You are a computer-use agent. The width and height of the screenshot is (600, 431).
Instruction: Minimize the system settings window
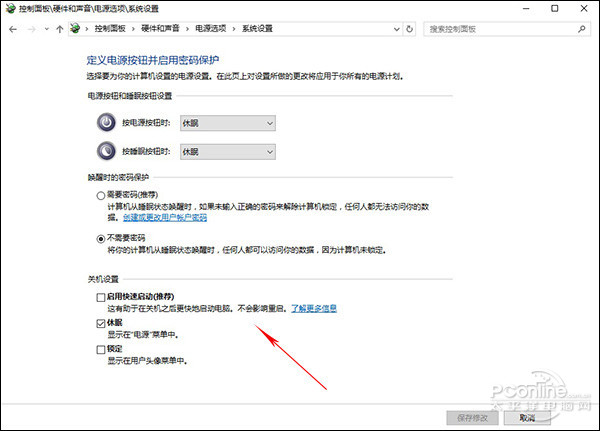526,8
